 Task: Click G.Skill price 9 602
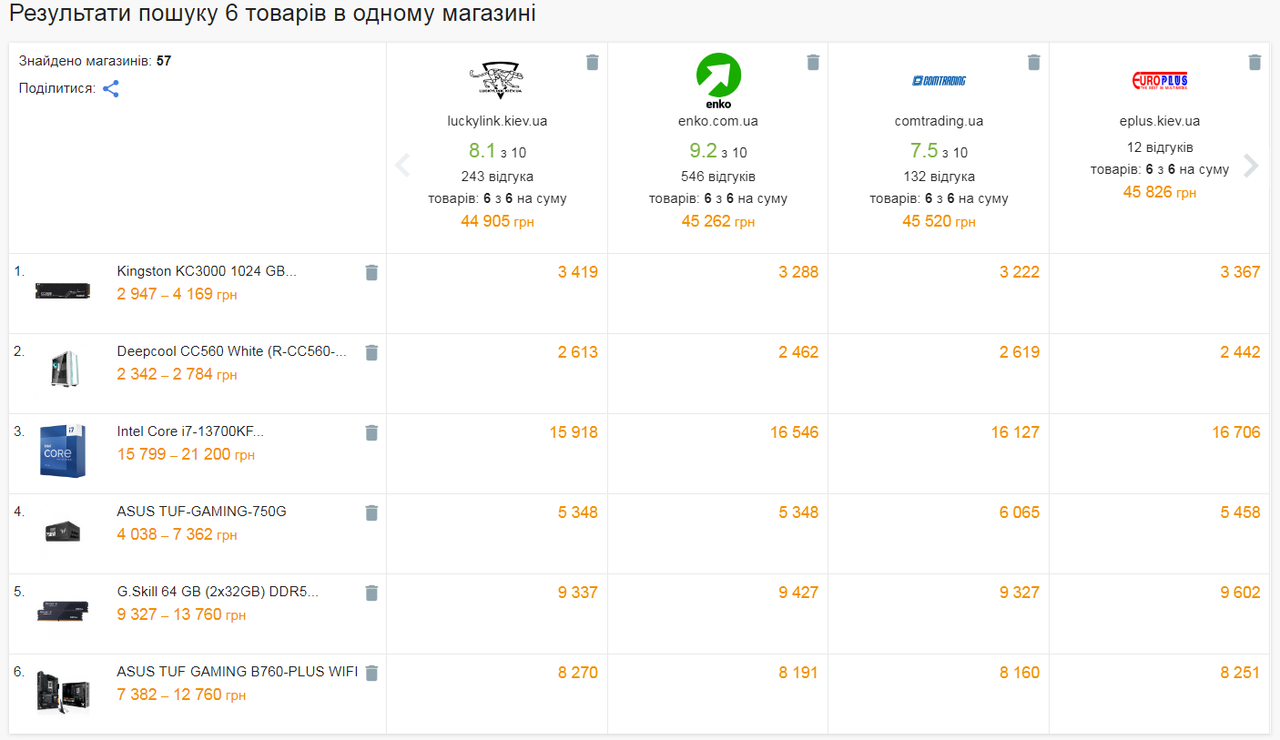(x=1241, y=592)
